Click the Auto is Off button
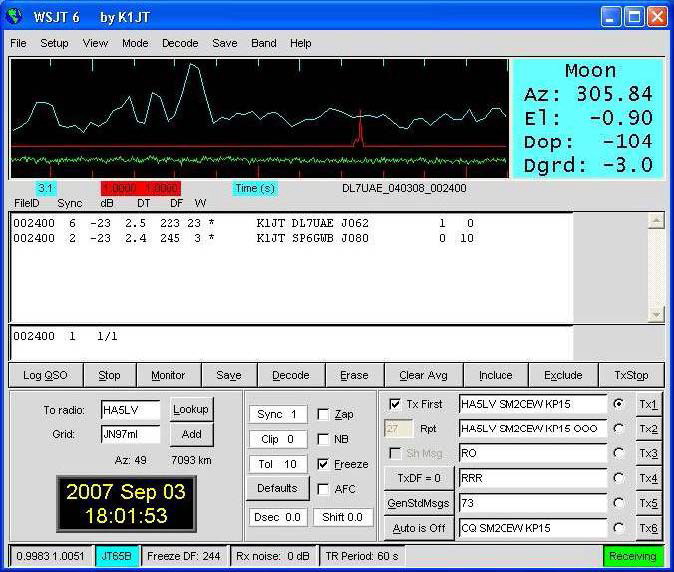Screen dimensions: 674x572 point(419,528)
